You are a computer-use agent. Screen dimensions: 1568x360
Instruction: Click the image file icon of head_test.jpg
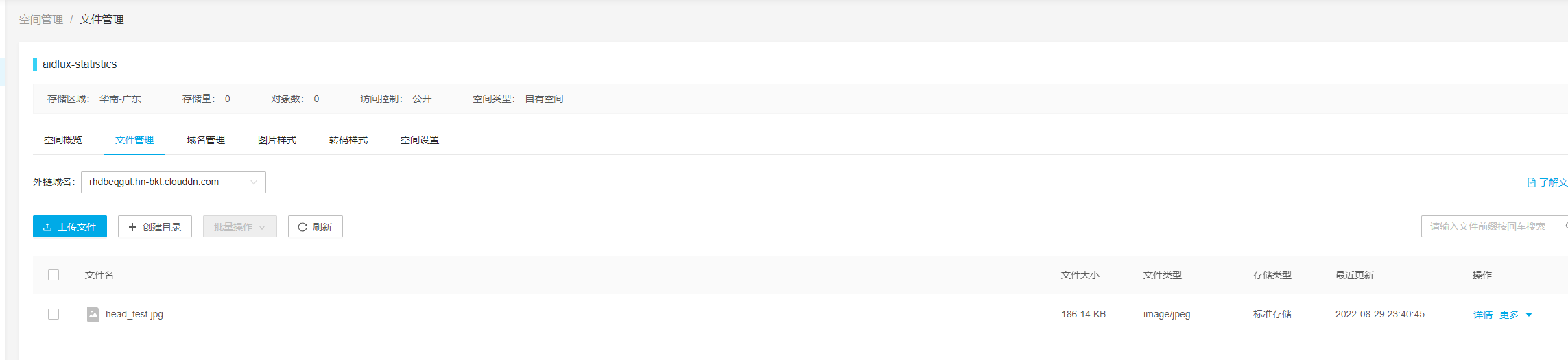pos(93,314)
